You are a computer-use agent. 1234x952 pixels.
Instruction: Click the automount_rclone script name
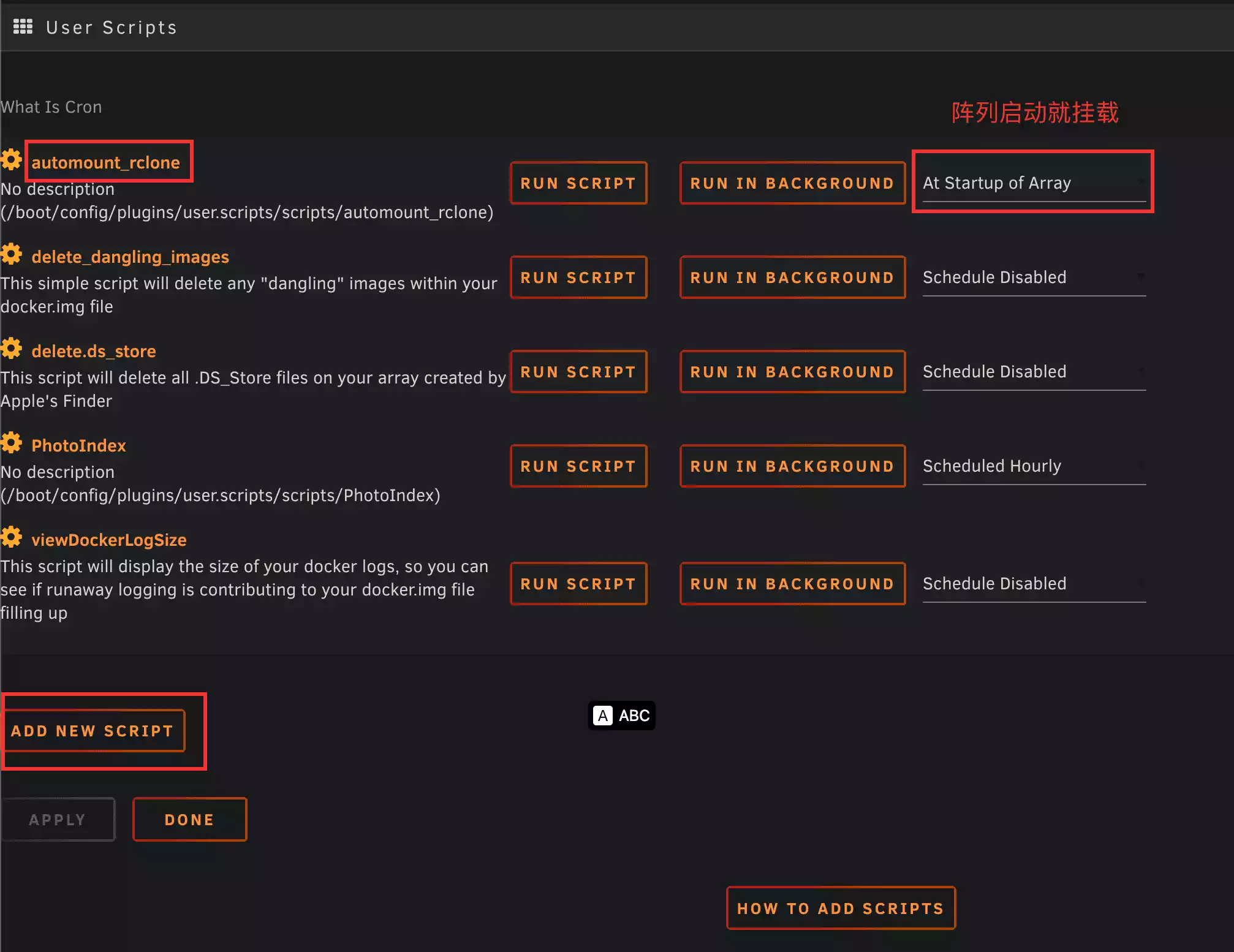pos(105,163)
